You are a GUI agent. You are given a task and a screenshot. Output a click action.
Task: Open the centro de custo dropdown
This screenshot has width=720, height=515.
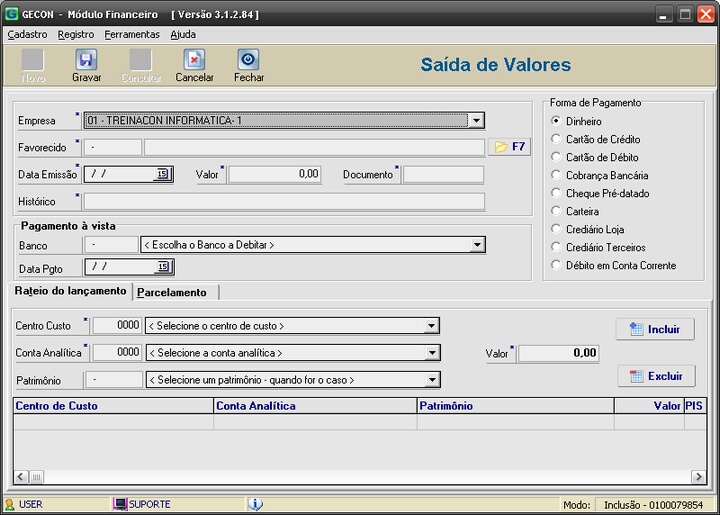click(x=431, y=326)
